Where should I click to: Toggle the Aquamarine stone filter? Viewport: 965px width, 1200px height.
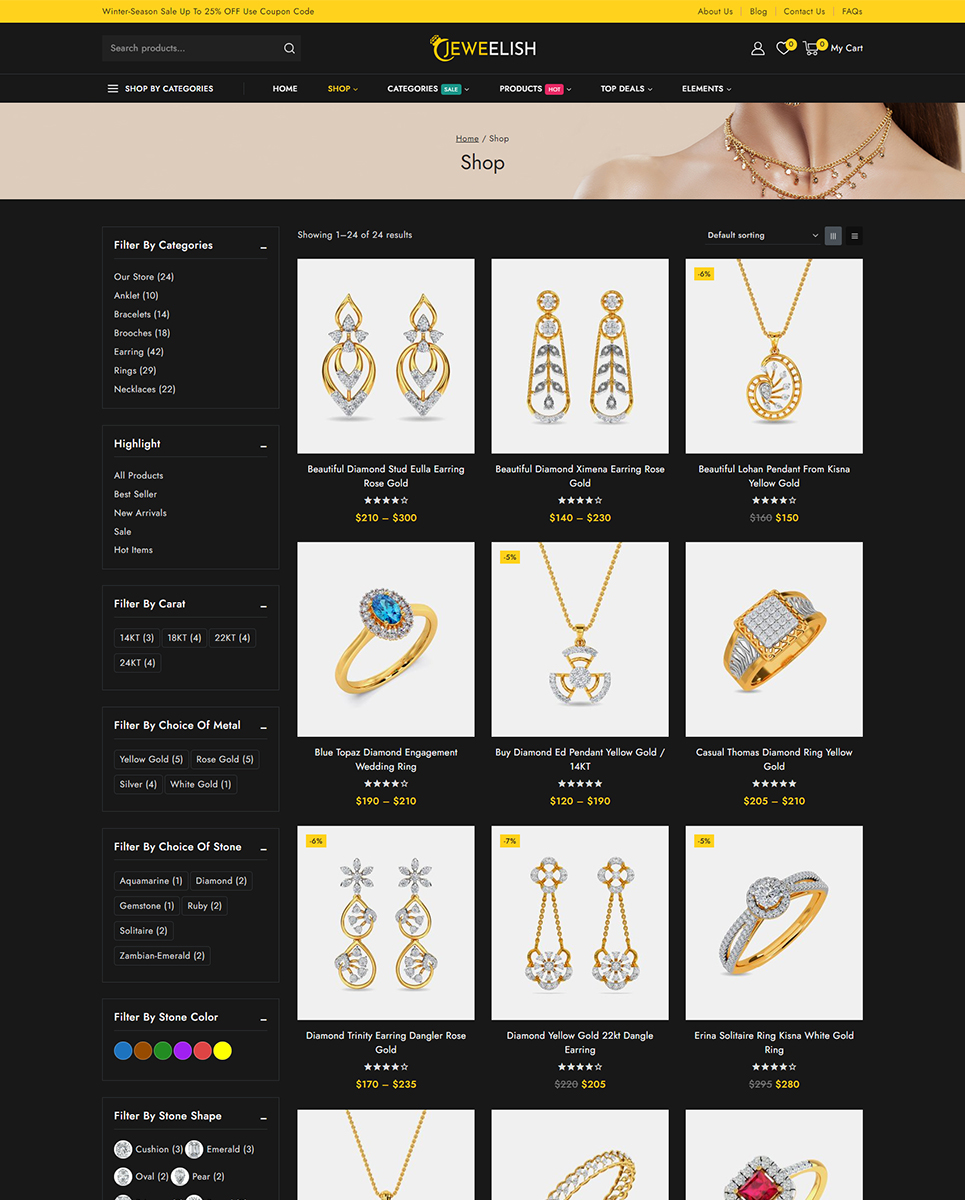tap(151, 881)
